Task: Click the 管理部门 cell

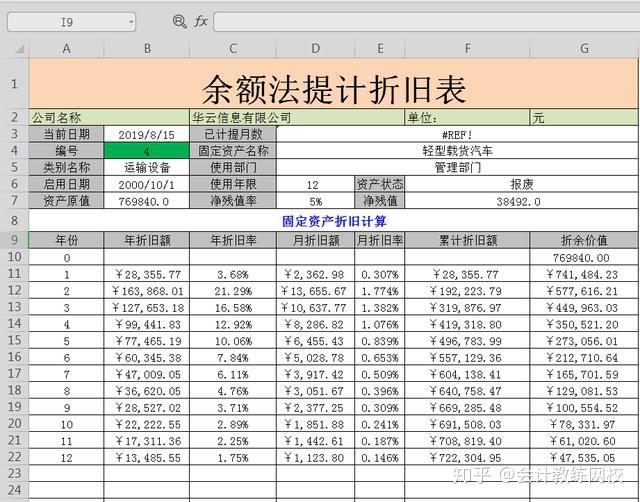Action: [x=458, y=168]
